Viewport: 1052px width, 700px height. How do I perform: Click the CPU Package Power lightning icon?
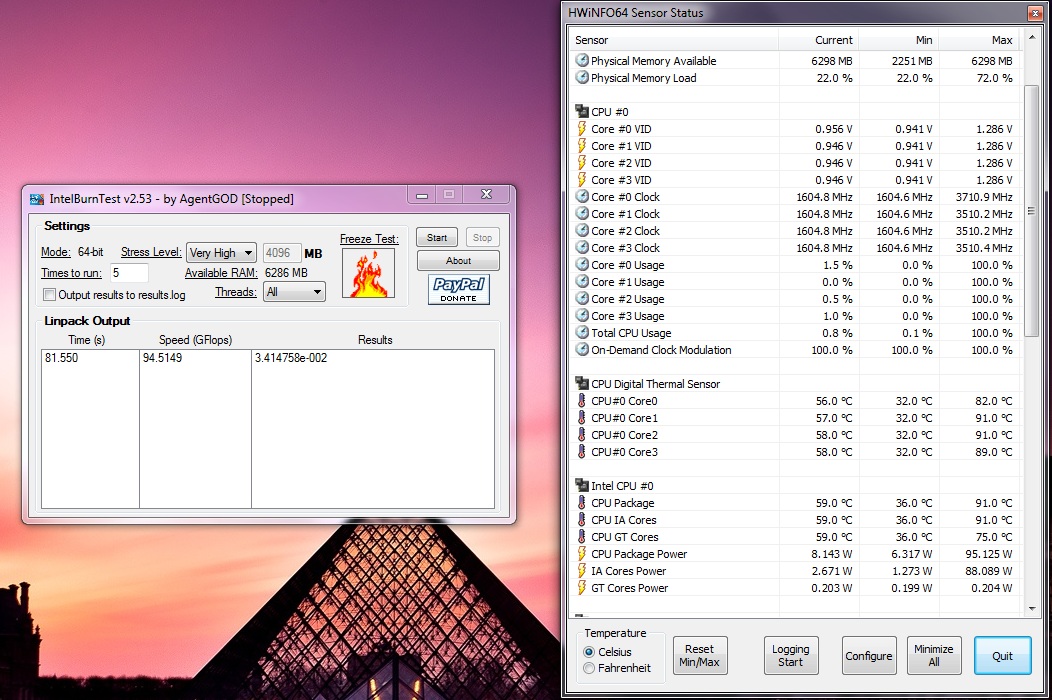(x=582, y=554)
